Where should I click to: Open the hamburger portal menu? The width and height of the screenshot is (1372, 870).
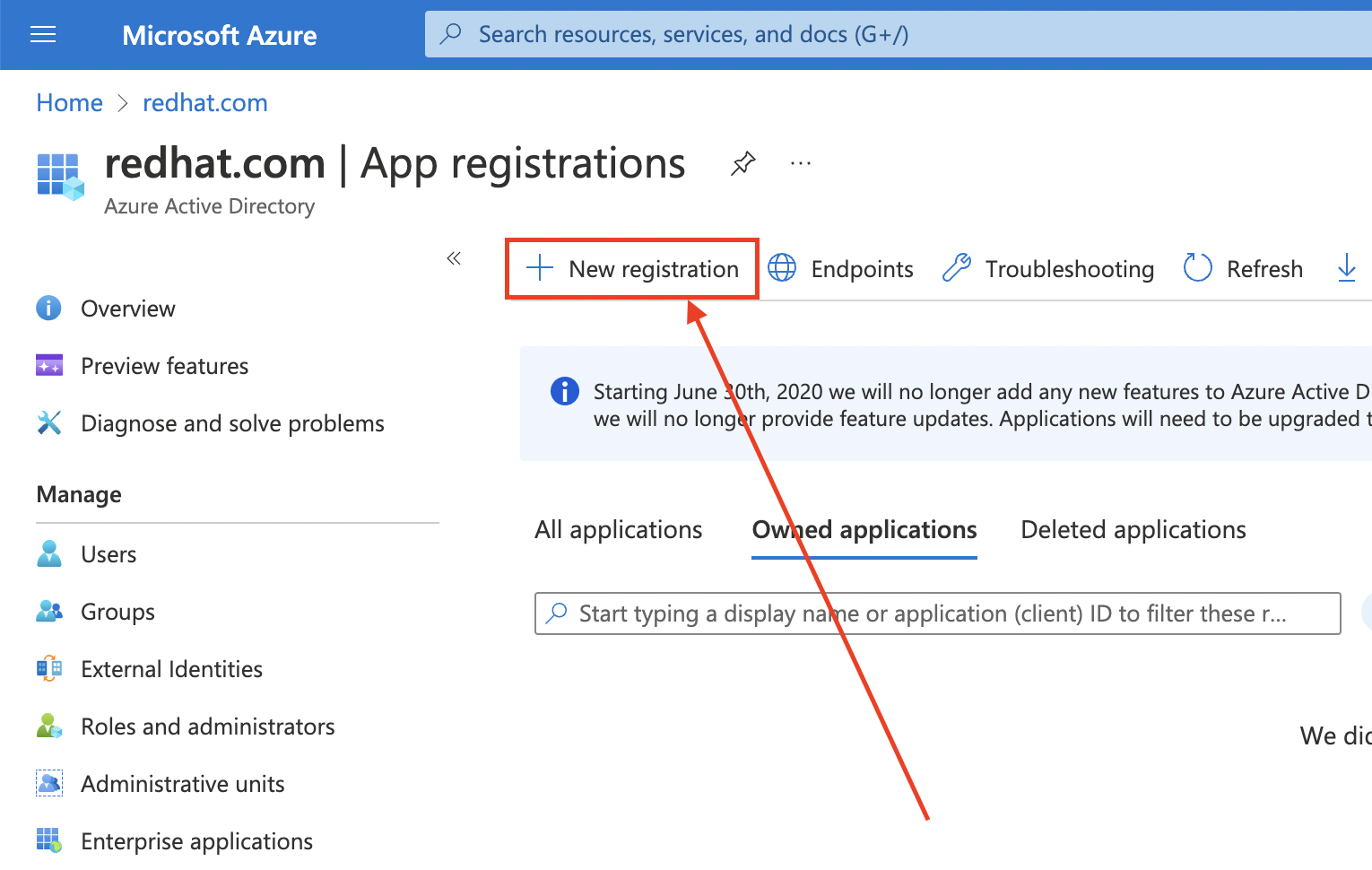(x=43, y=35)
